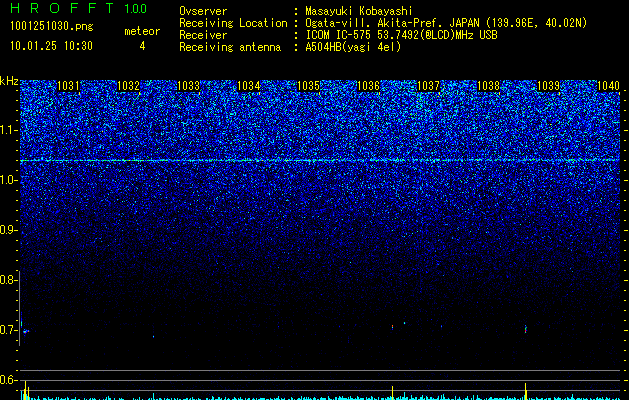
Task: Click the date stamp 10.01.25 10:30
Action: (51, 46)
